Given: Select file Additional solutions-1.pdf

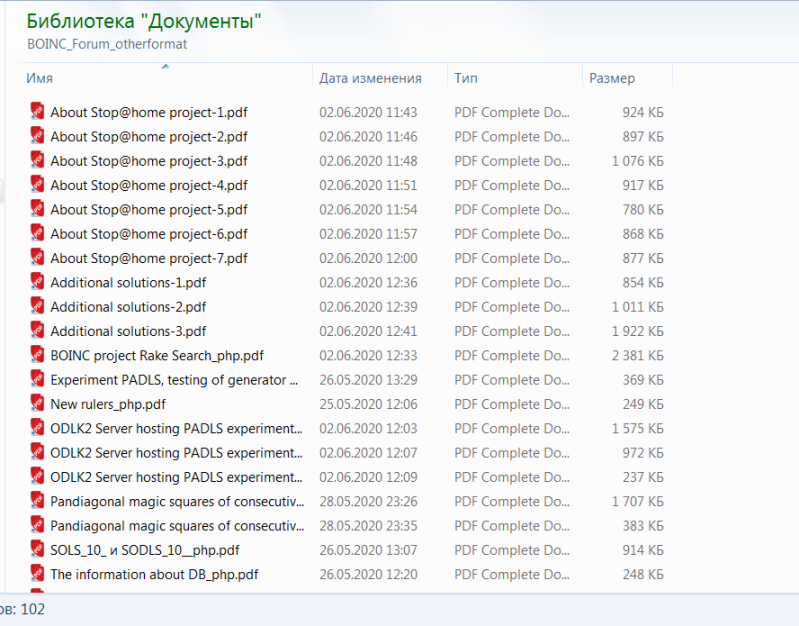Looking at the screenshot, I should [128, 282].
